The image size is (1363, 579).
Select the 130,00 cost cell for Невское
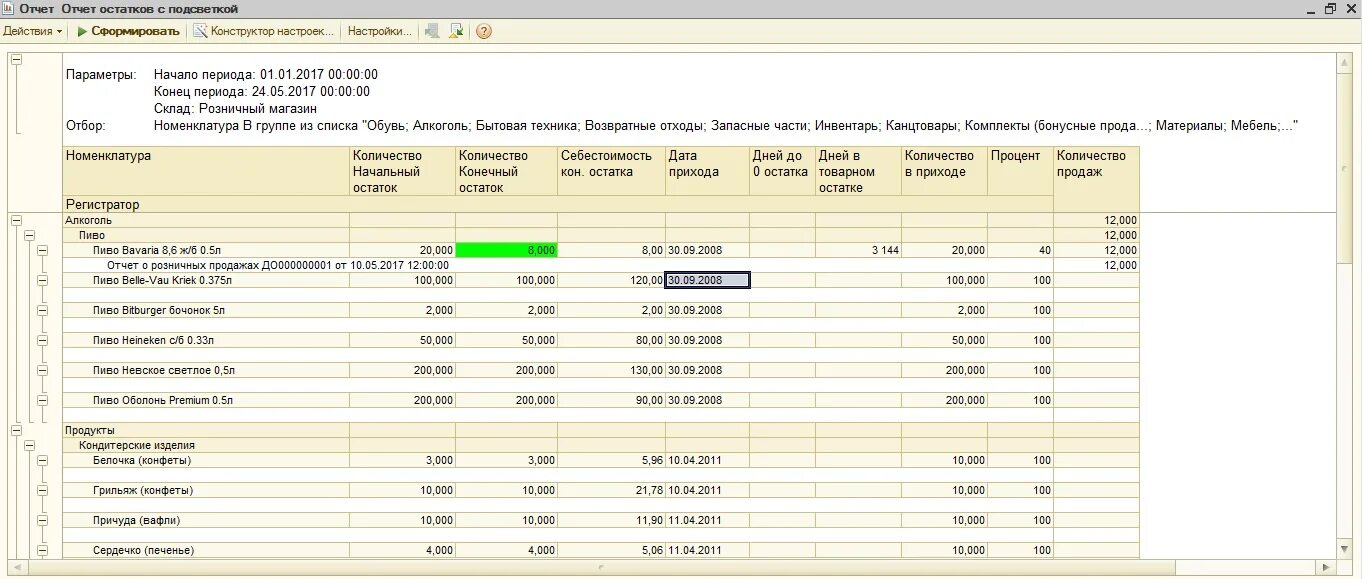point(611,370)
